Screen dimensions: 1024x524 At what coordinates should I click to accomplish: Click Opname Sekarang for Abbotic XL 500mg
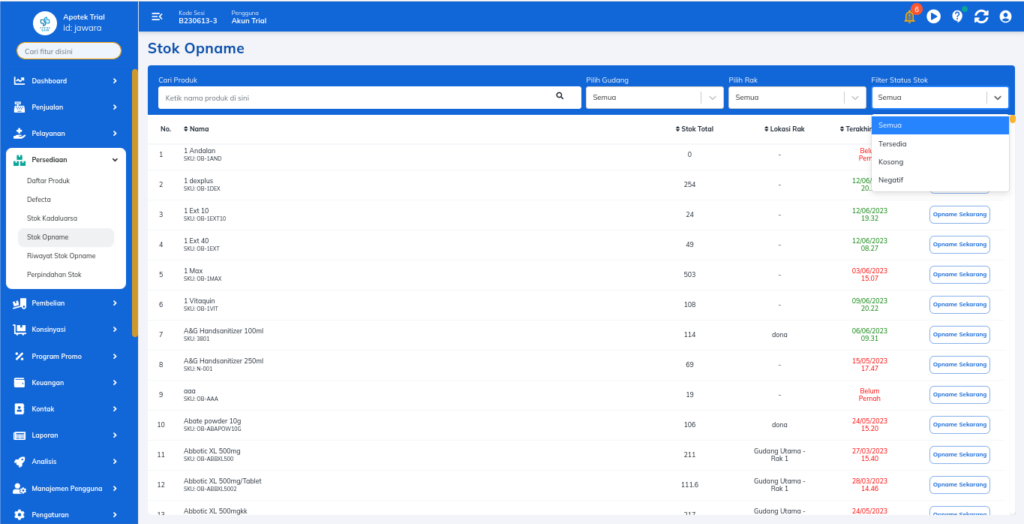[959, 455]
